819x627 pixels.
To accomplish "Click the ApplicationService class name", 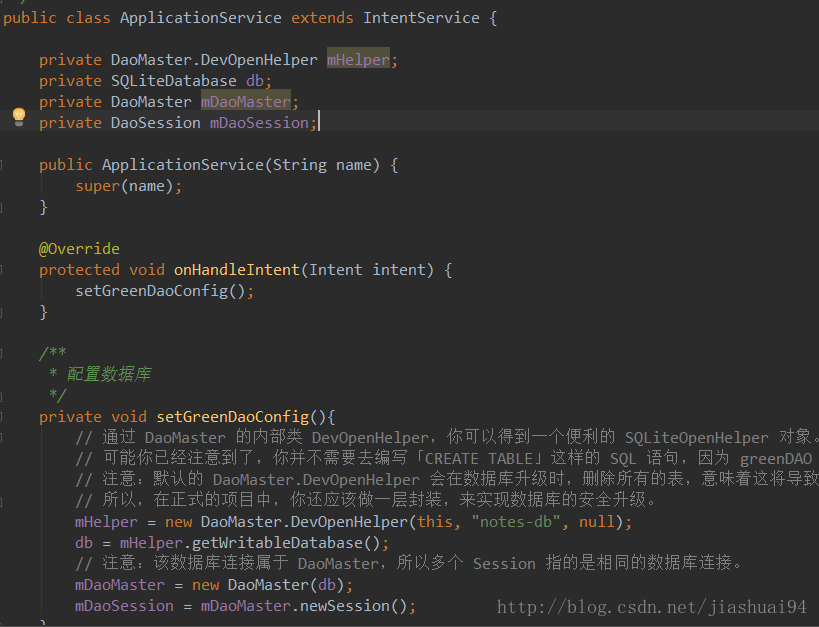I will click(x=201, y=18).
